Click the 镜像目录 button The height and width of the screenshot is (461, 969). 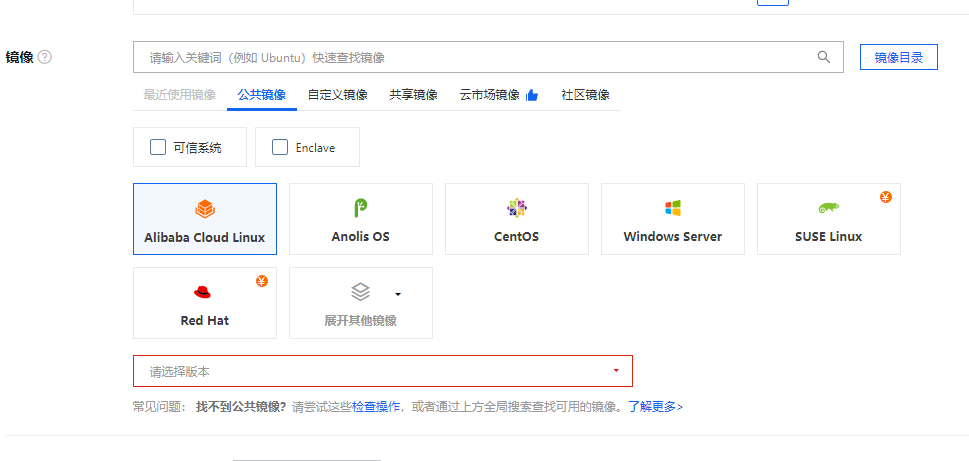[898, 57]
